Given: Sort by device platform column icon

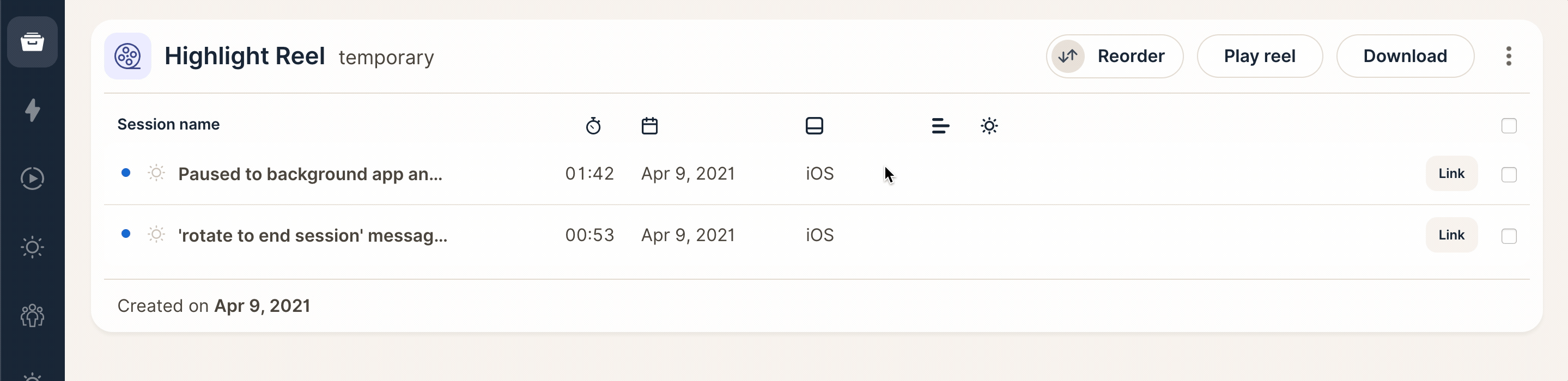Looking at the screenshot, I should click(x=814, y=126).
